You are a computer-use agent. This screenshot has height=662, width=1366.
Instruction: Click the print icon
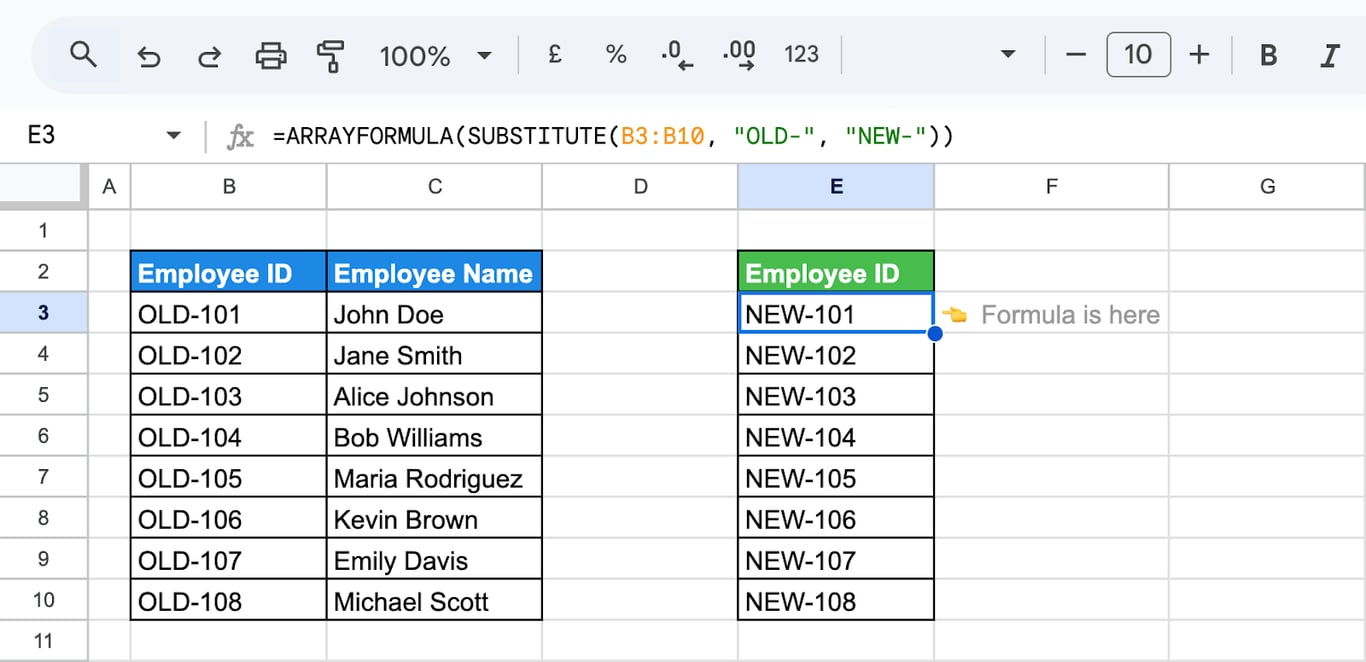[271, 55]
